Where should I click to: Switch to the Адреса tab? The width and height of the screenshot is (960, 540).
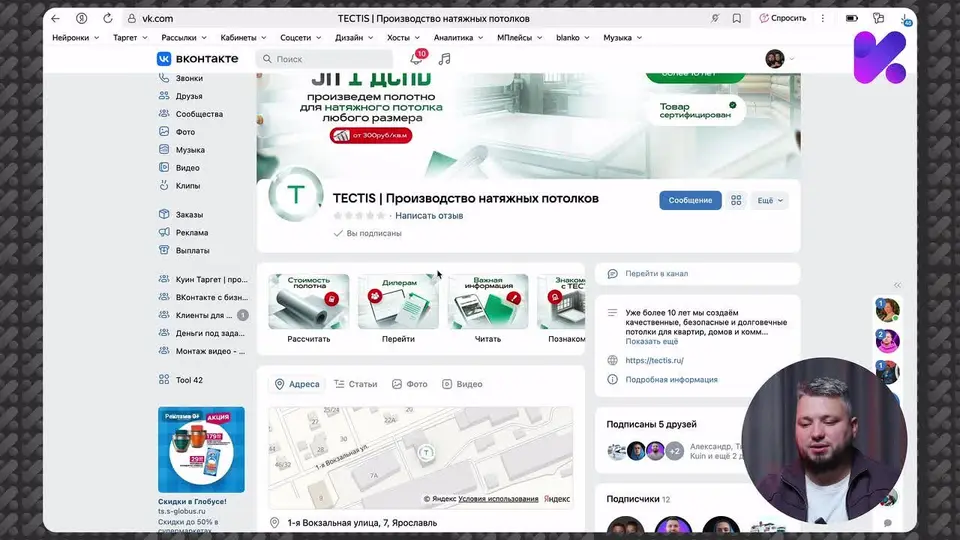tap(297, 384)
